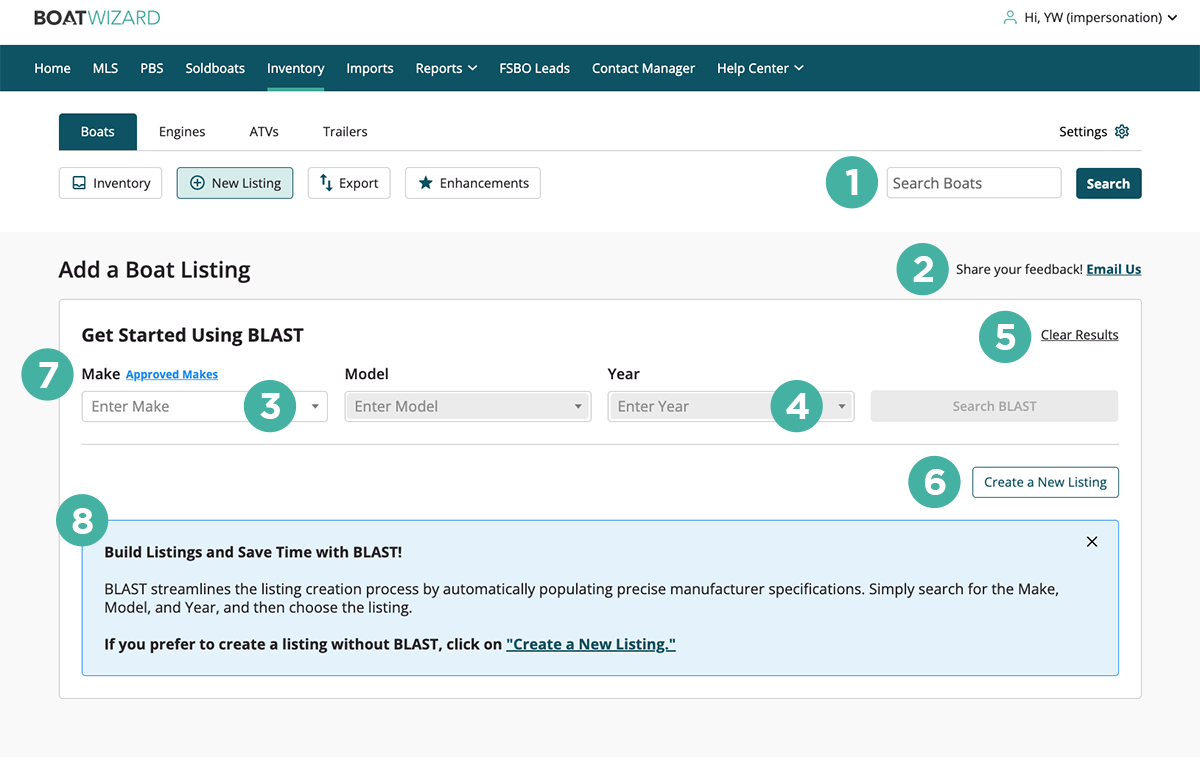Image resolution: width=1200 pixels, height=757 pixels.
Task: Click the BoatWizard logo
Action: [97, 17]
